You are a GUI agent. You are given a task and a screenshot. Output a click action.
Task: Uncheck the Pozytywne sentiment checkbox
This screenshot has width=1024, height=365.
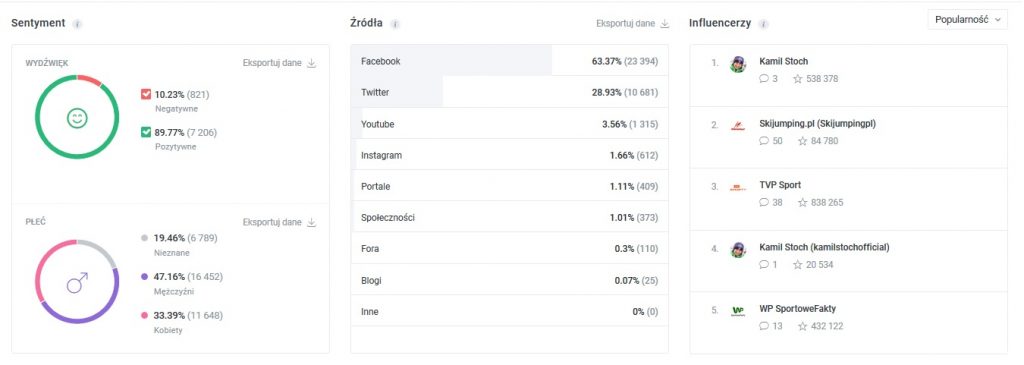tap(146, 133)
